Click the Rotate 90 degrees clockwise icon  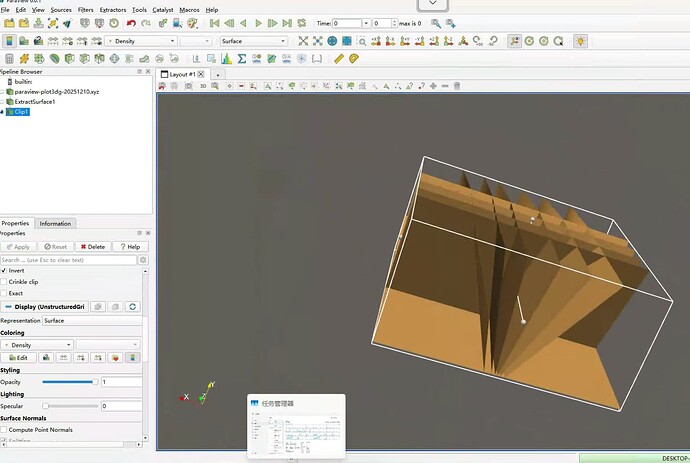coord(476,41)
